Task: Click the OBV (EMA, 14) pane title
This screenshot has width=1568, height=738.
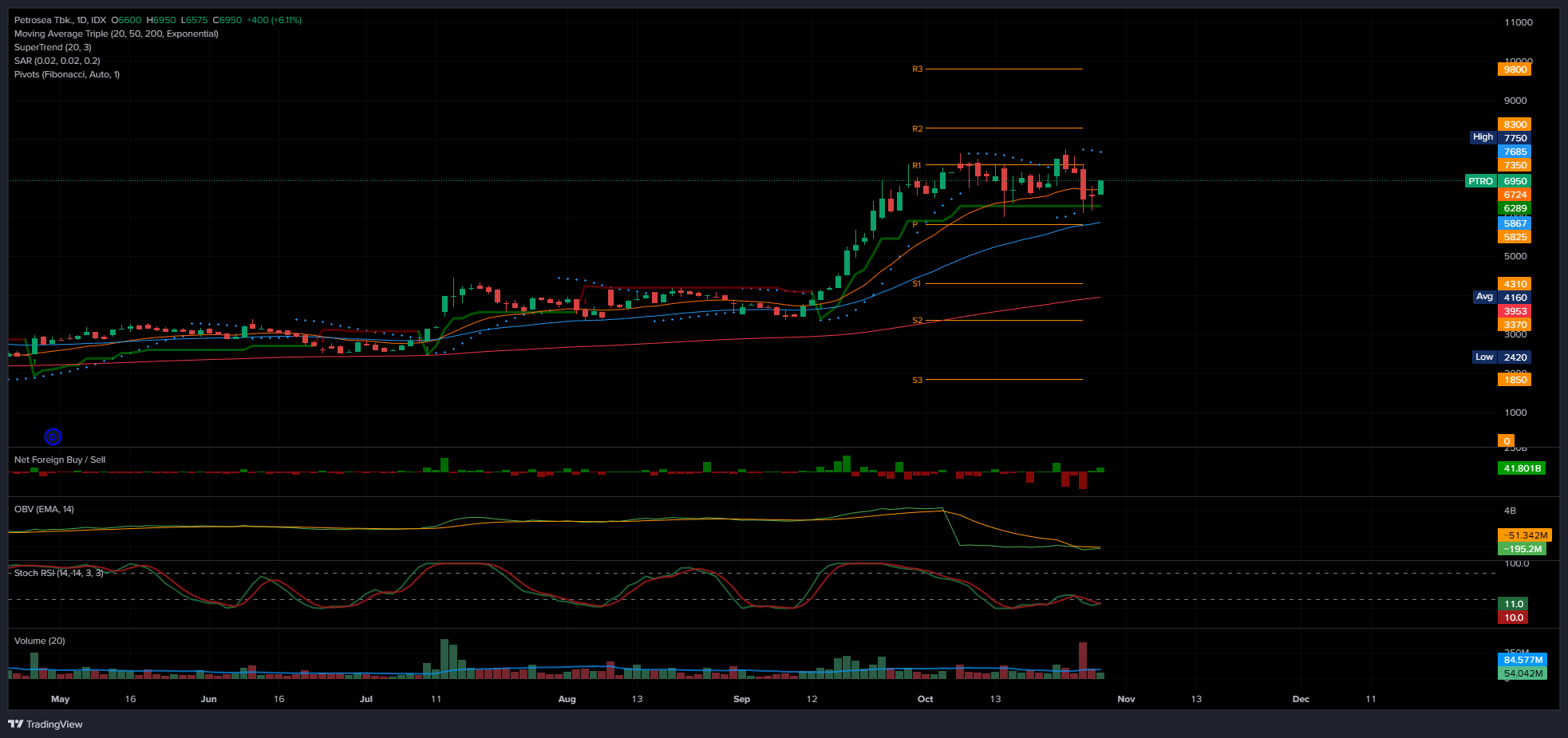Action: point(44,509)
